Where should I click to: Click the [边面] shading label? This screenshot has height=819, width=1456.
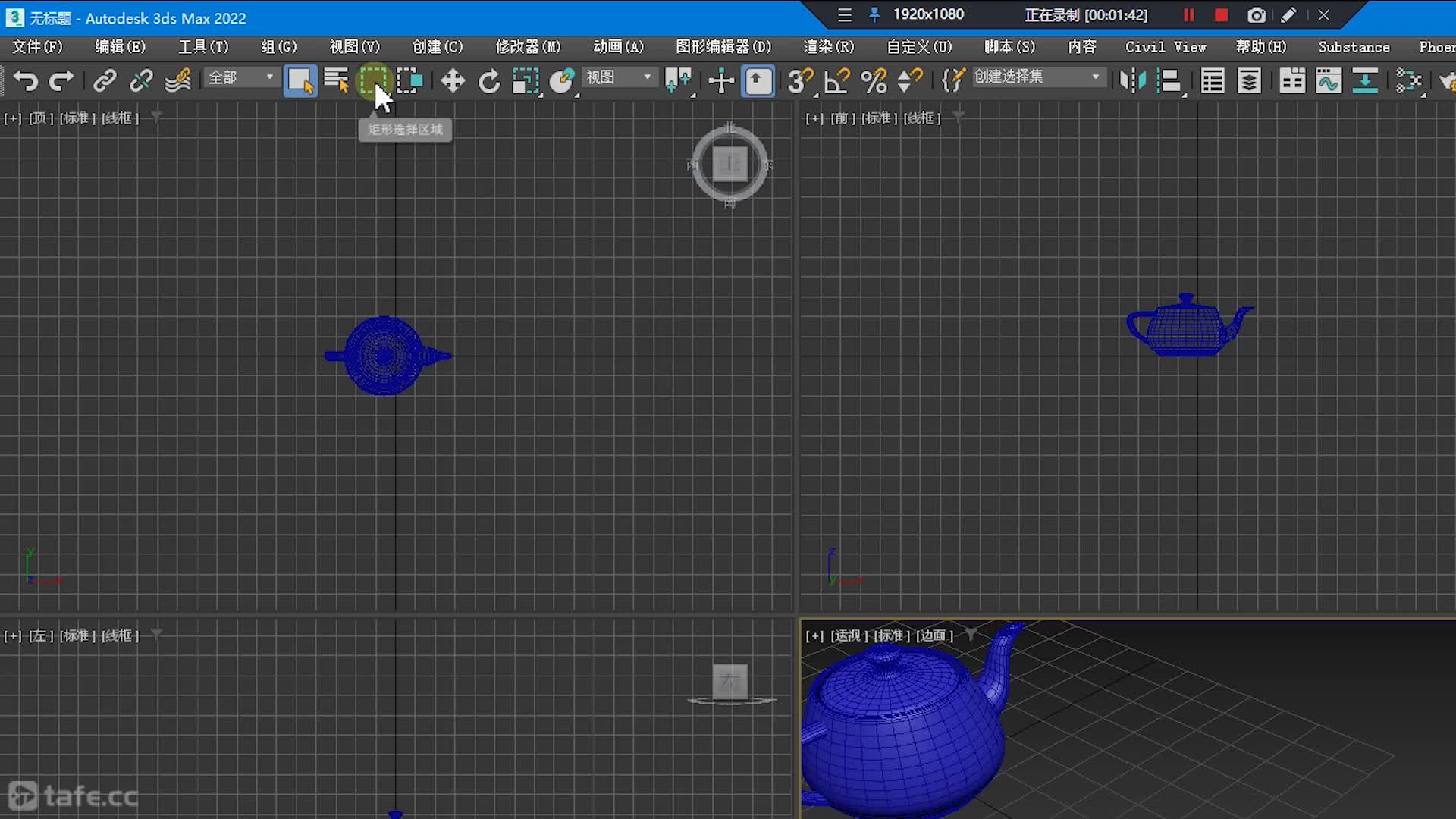pyautogui.click(x=934, y=635)
